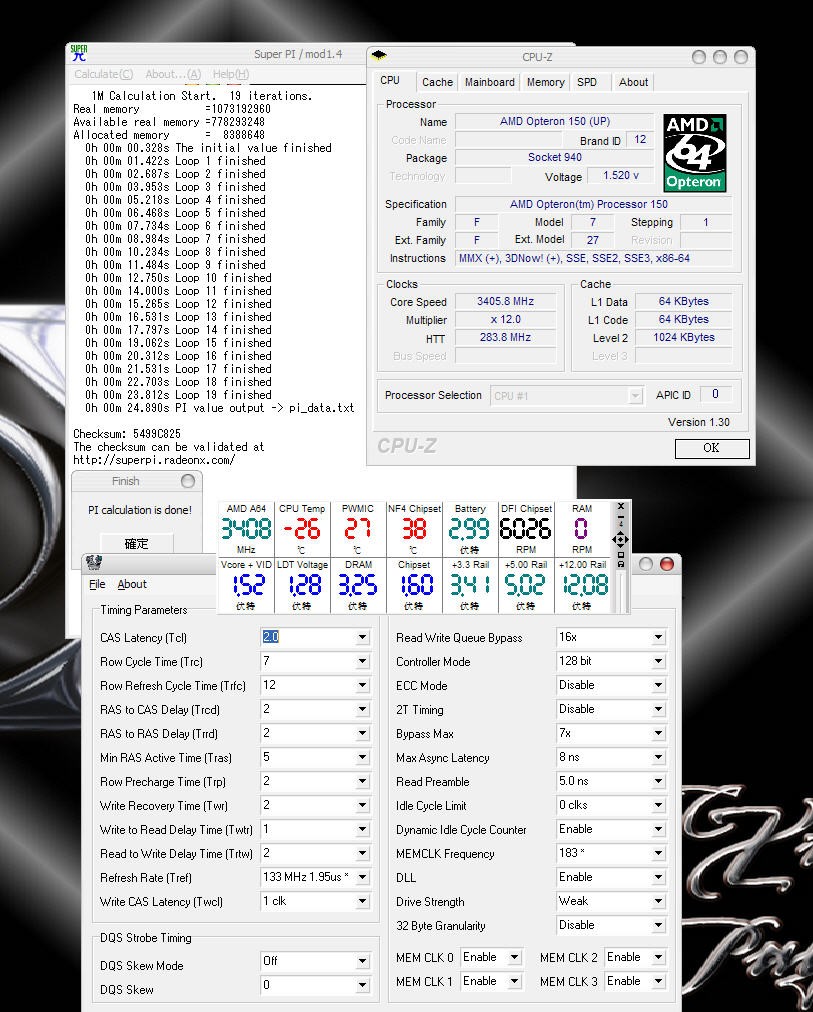Click the Core Speed 3405.8 MHz value
Screen dimensions: 813x1012
tap(505, 301)
